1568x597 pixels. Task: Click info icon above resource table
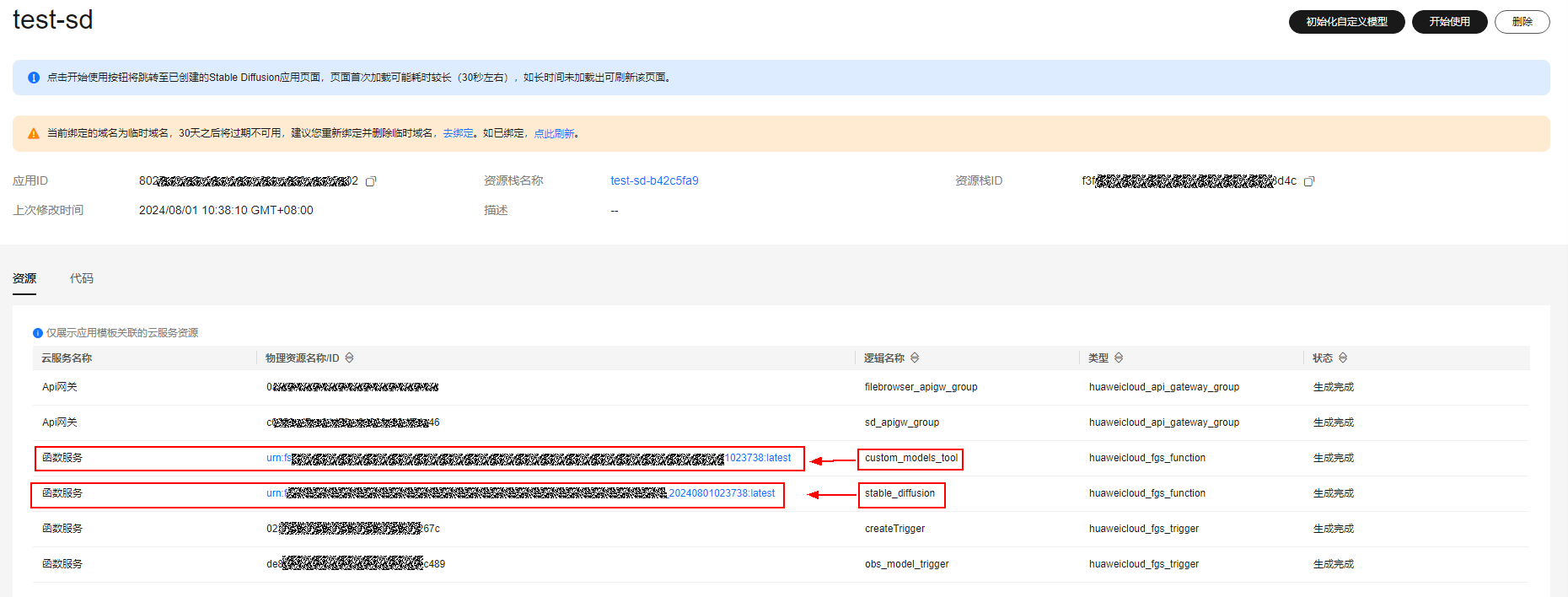coord(38,333)
